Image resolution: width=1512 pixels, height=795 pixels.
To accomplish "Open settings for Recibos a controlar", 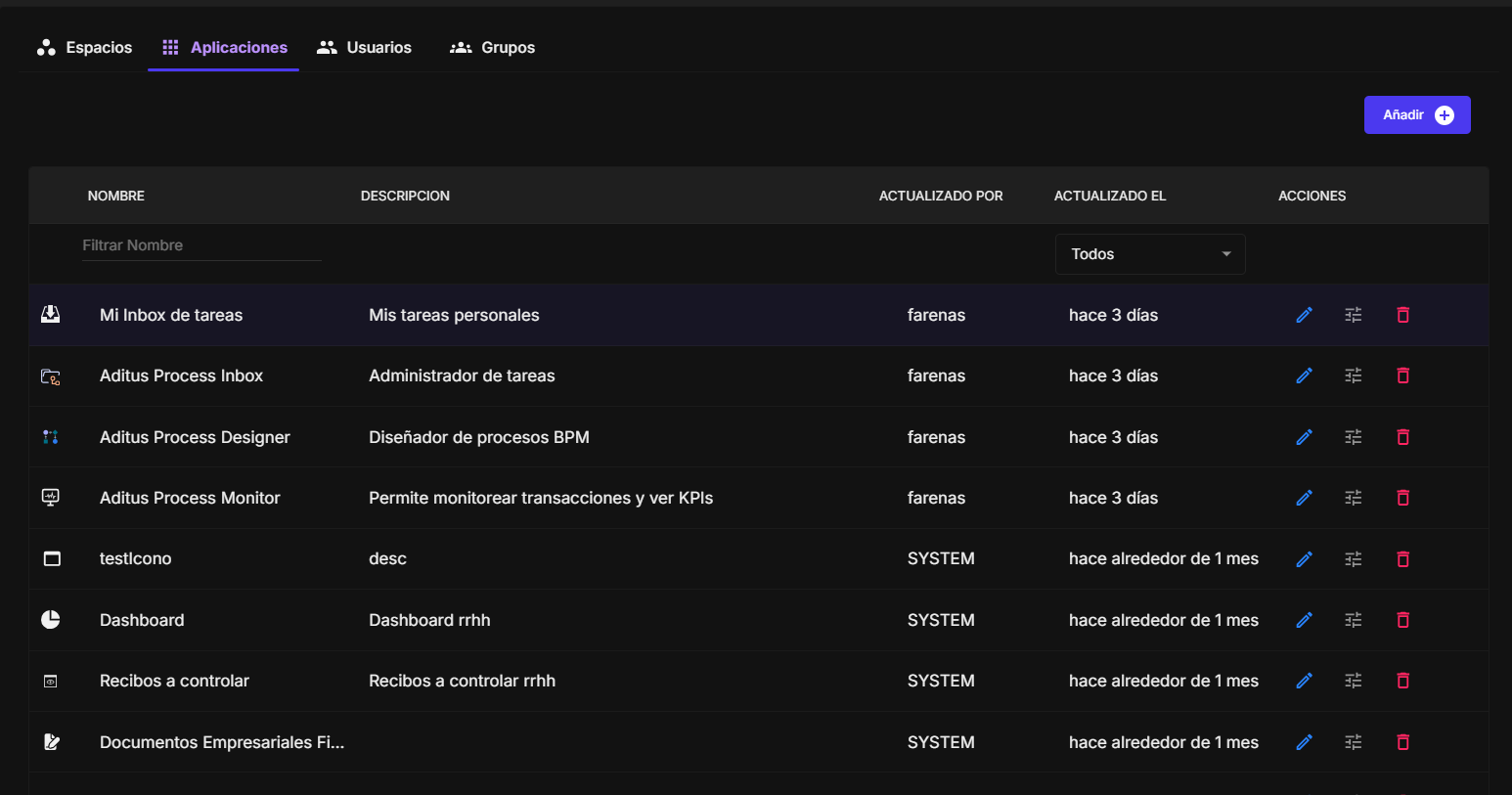I will (1354, 681).
